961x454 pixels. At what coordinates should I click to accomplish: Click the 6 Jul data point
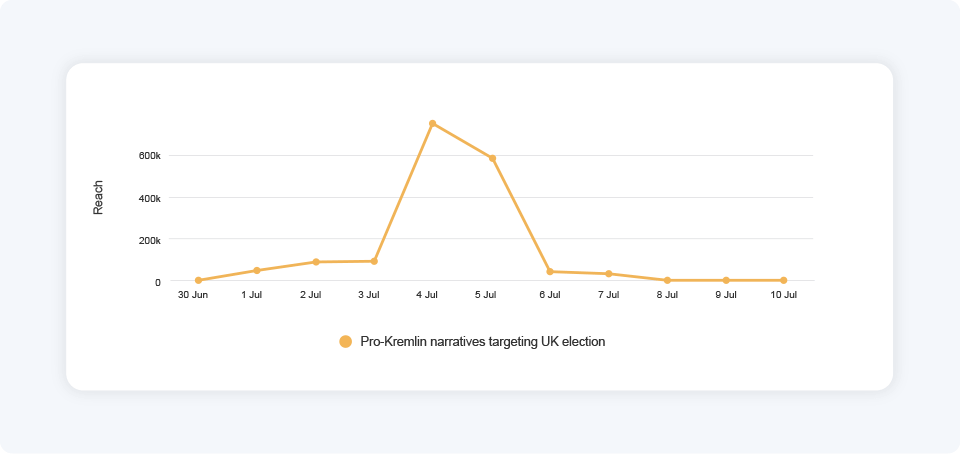550,271
